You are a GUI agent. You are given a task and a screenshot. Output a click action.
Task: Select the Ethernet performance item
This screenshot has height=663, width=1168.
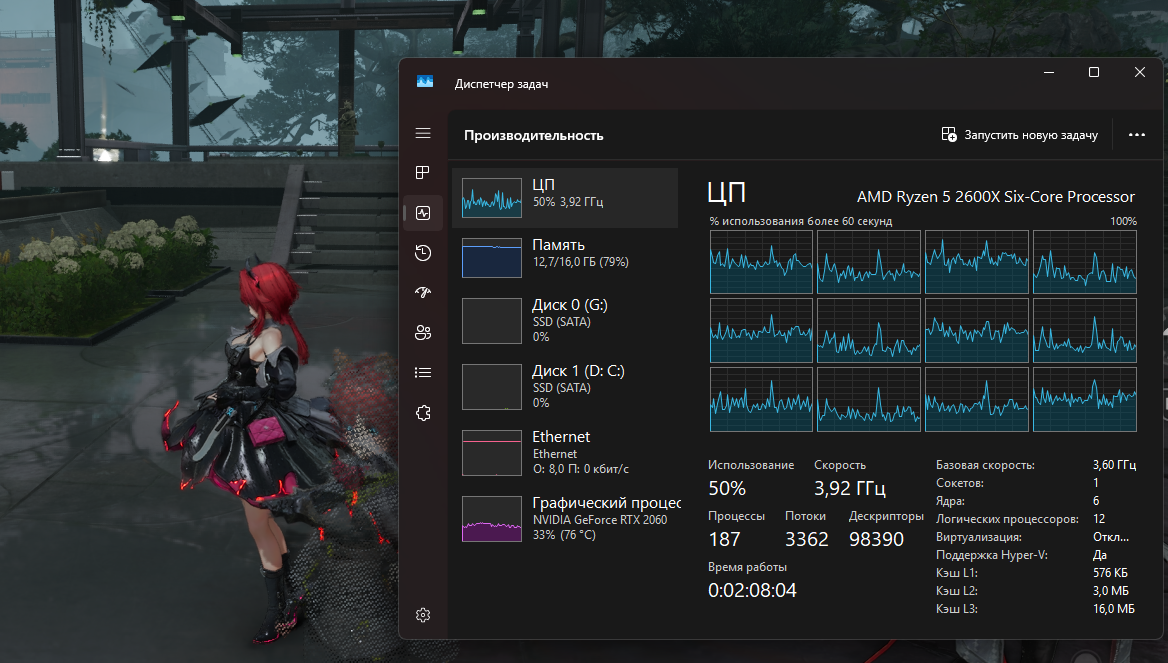(565, 452)
